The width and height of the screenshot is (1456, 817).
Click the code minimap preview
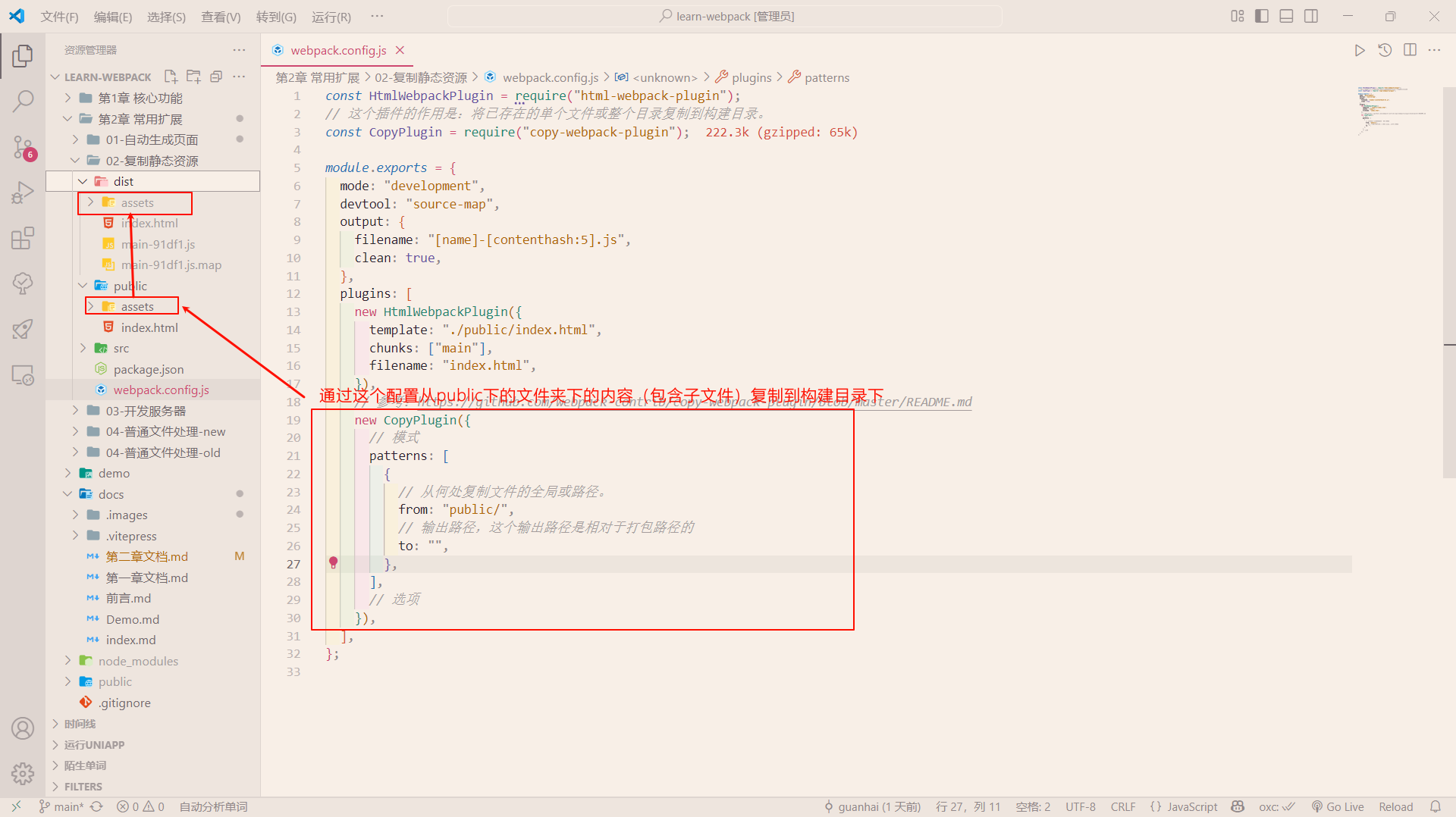tap(1392, 110)
